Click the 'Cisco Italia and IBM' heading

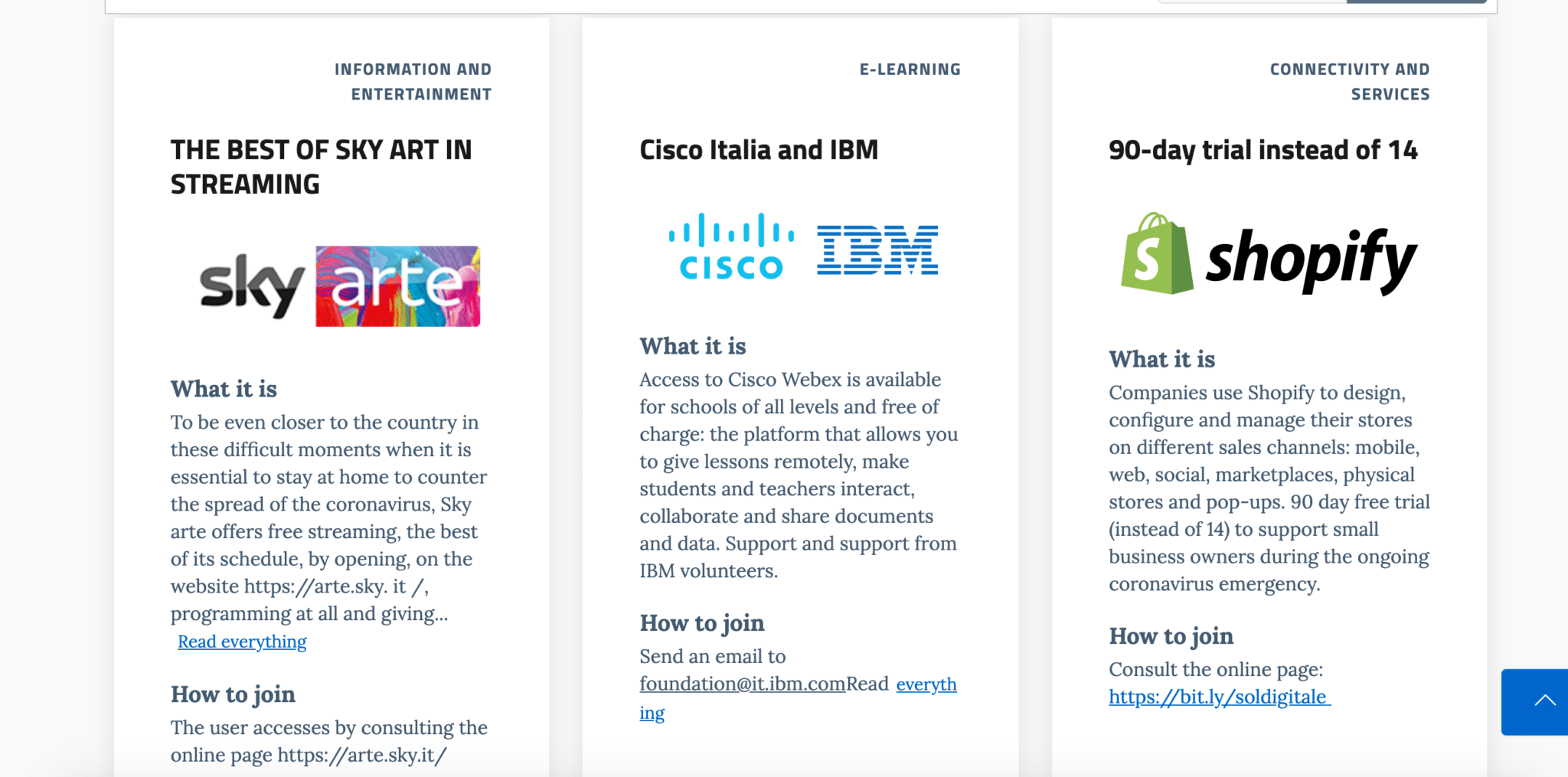(759, 150)
